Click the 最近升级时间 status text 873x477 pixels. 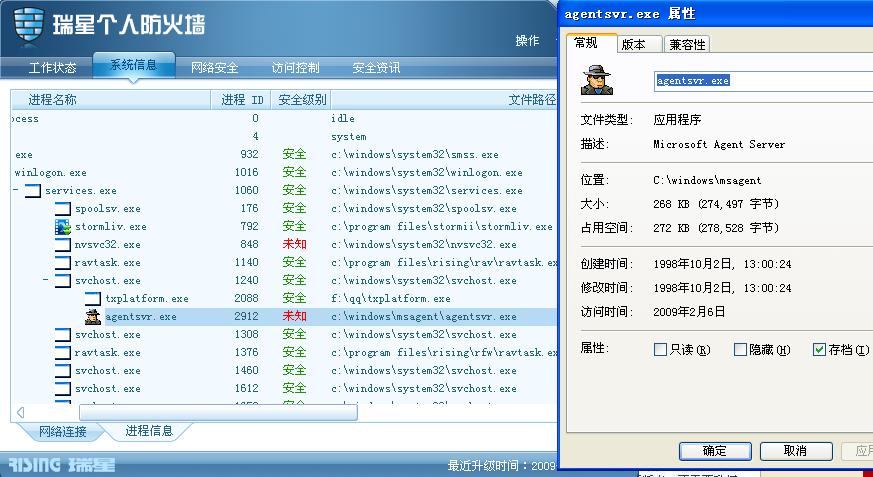click(x=501, y=465)
